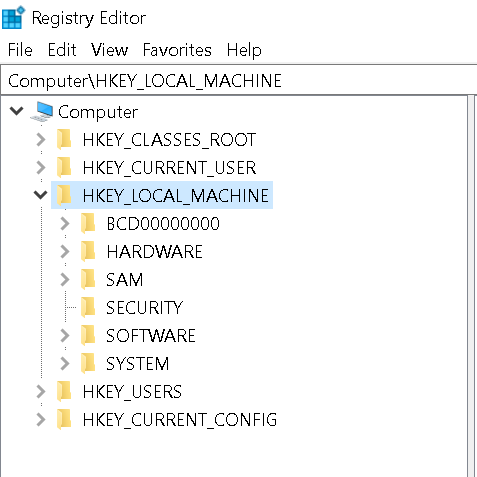Click the BCD00000000 folder icon
This screenshot has height=477, width=477.
pos(88,223)
